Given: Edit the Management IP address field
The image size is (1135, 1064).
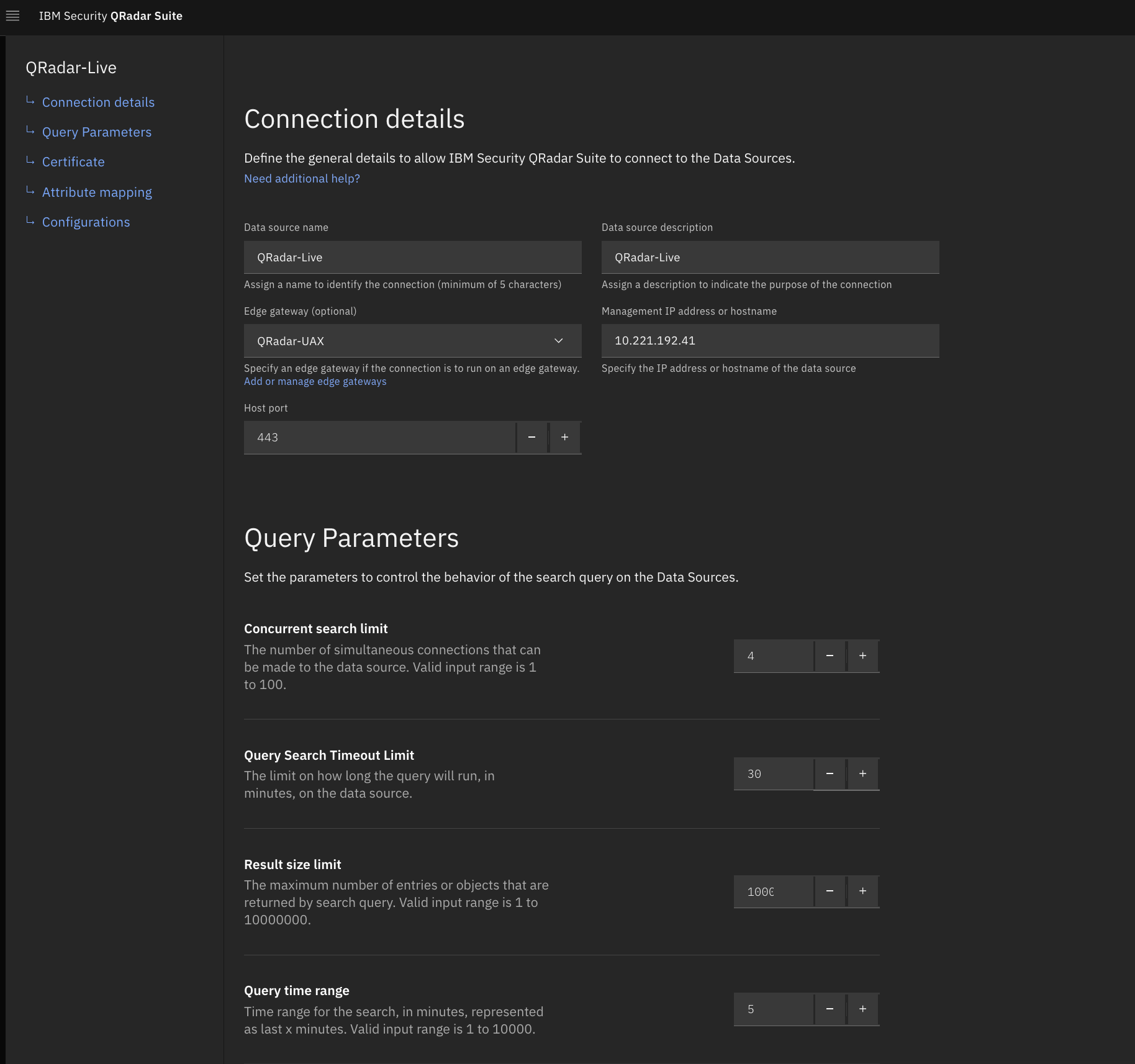Looking at the screenshot, I should 770,341.
